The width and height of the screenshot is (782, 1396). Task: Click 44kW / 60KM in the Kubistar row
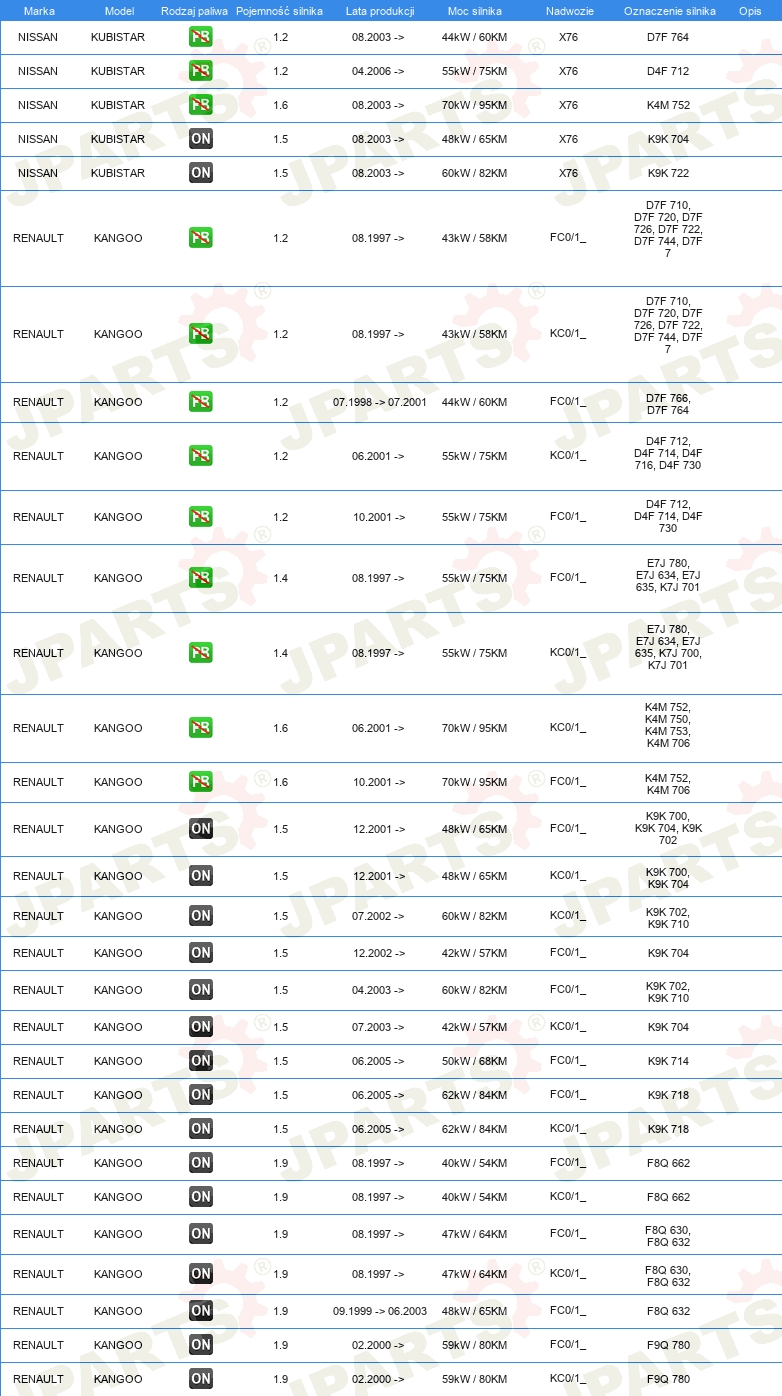474,37
